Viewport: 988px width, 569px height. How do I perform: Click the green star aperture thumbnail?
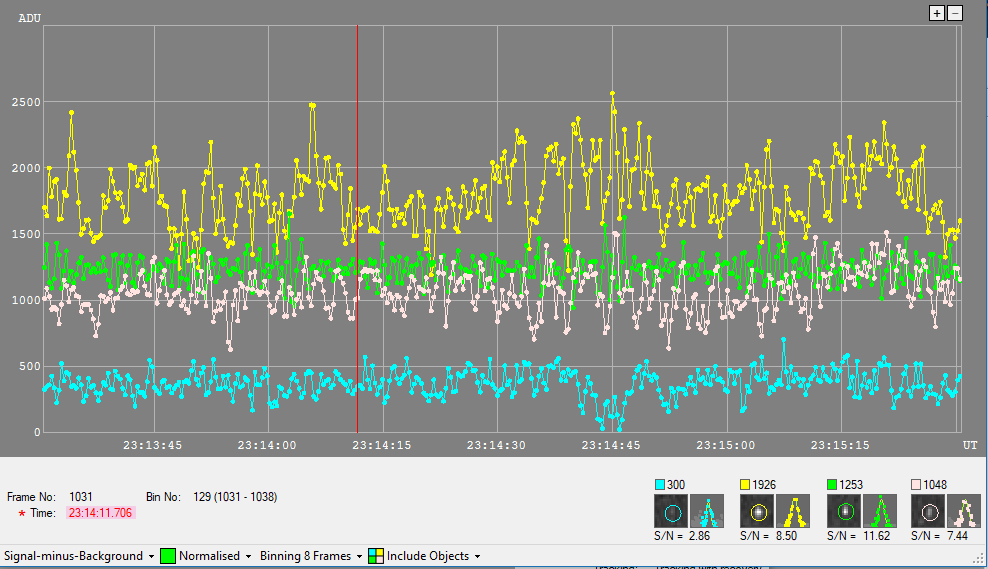click(x=844, y=511)
